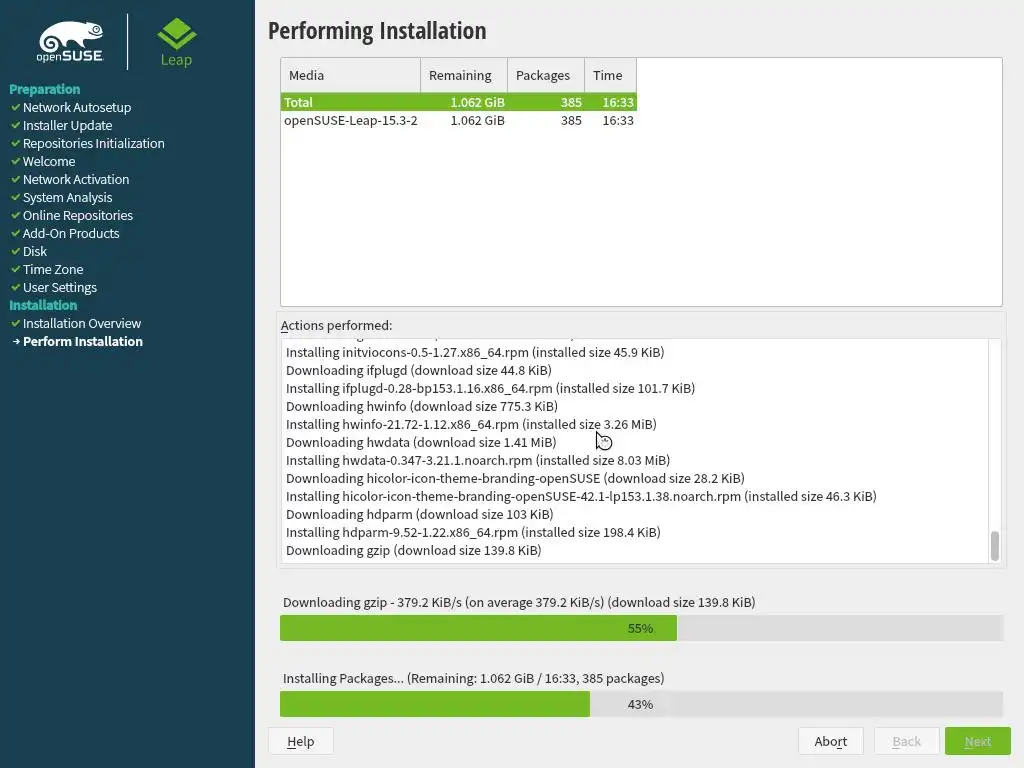Click the User Settings step label
Screen dimensions: 1024x768
[59, 287]
